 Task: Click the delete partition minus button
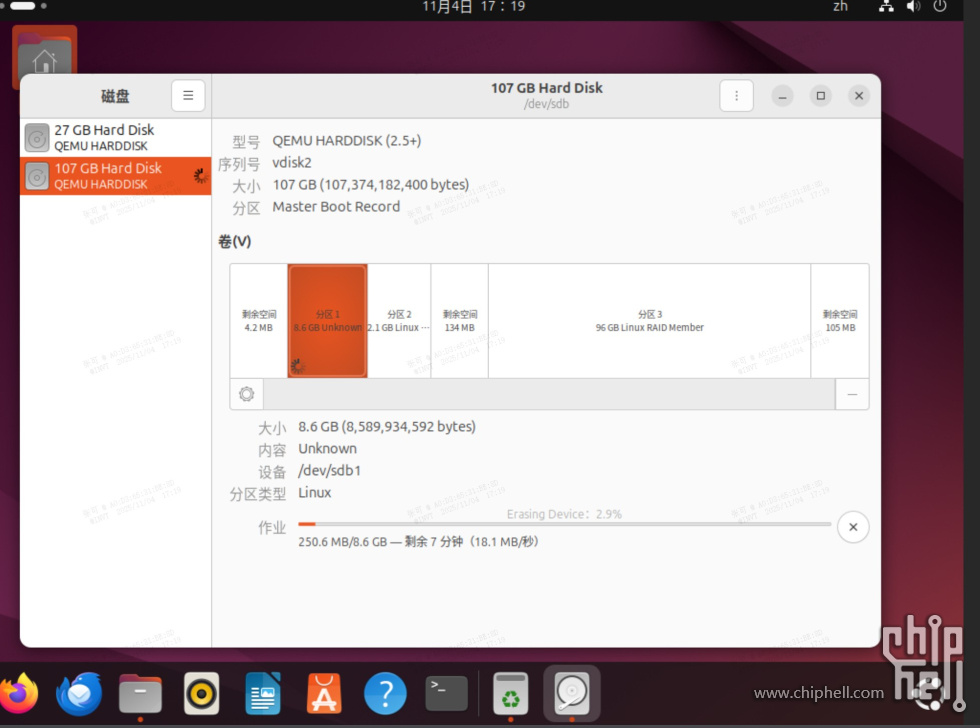[x=852, y=394]
